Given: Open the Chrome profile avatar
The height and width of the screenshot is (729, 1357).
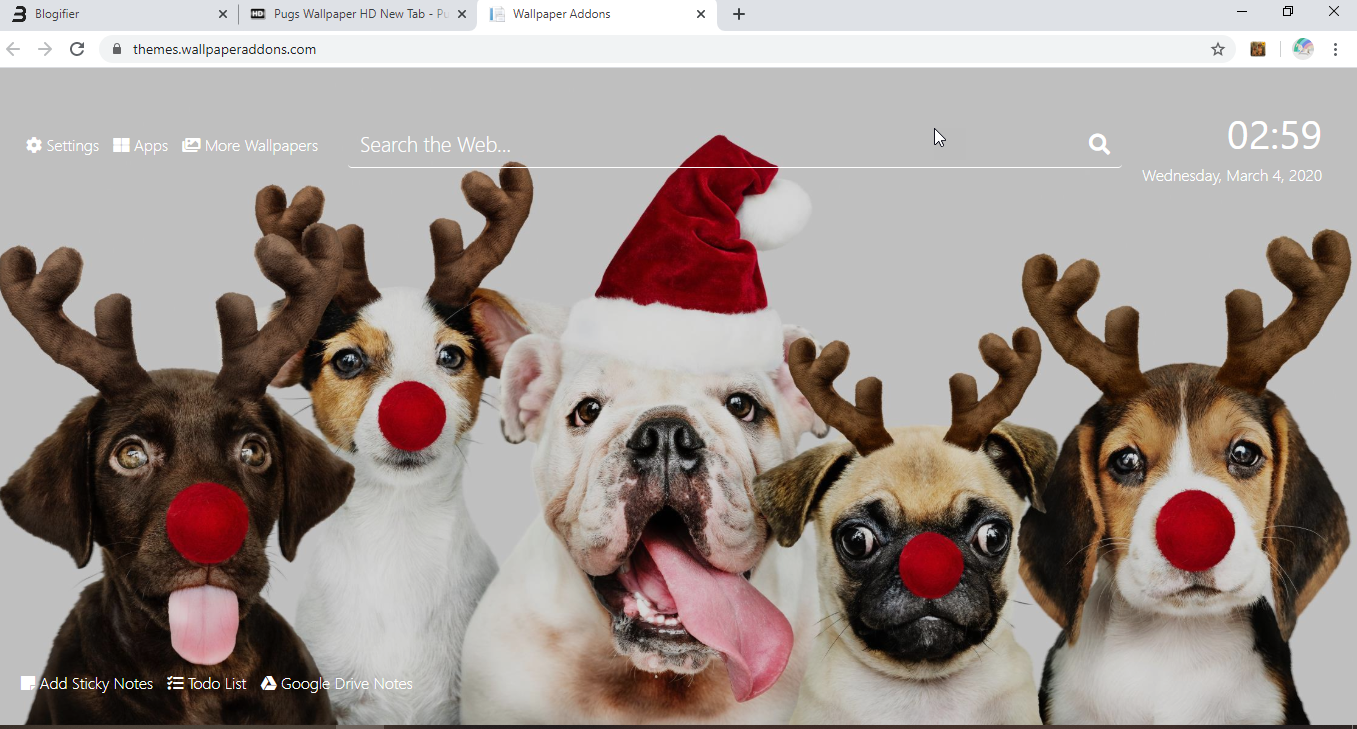Looking at the screenshot, I should 1302,49.
